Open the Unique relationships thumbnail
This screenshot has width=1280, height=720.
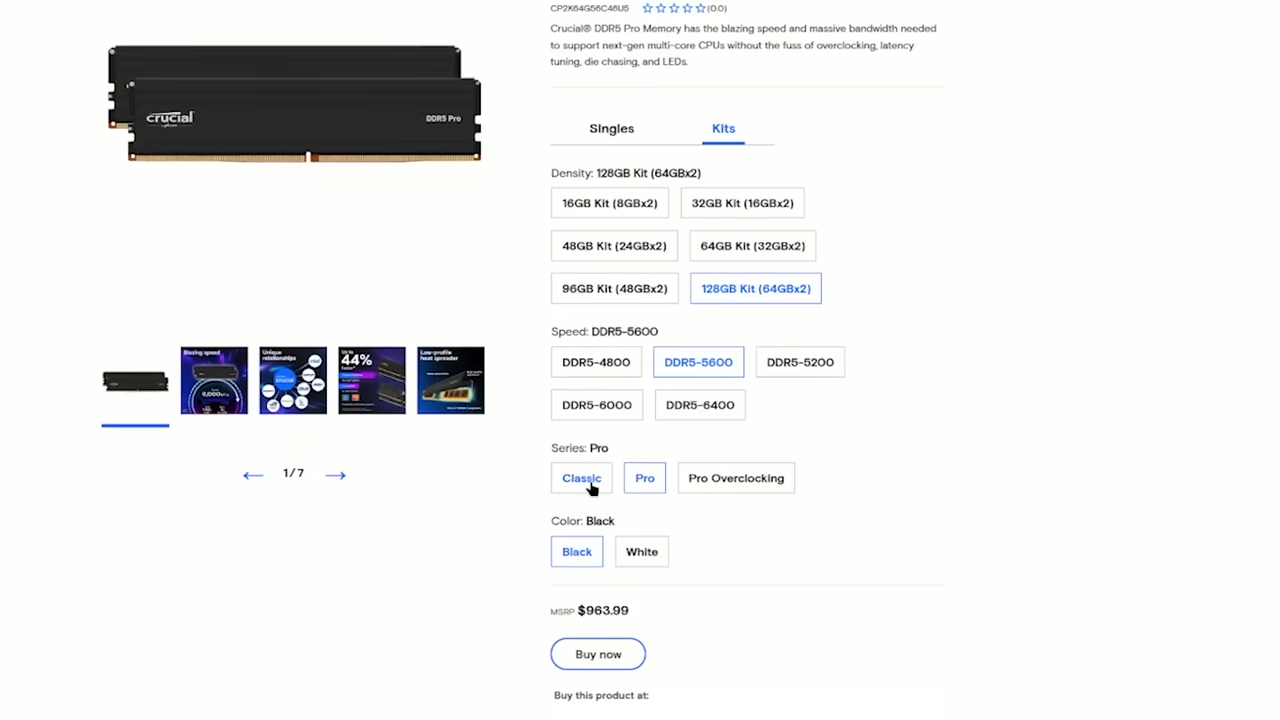[293, 381]
